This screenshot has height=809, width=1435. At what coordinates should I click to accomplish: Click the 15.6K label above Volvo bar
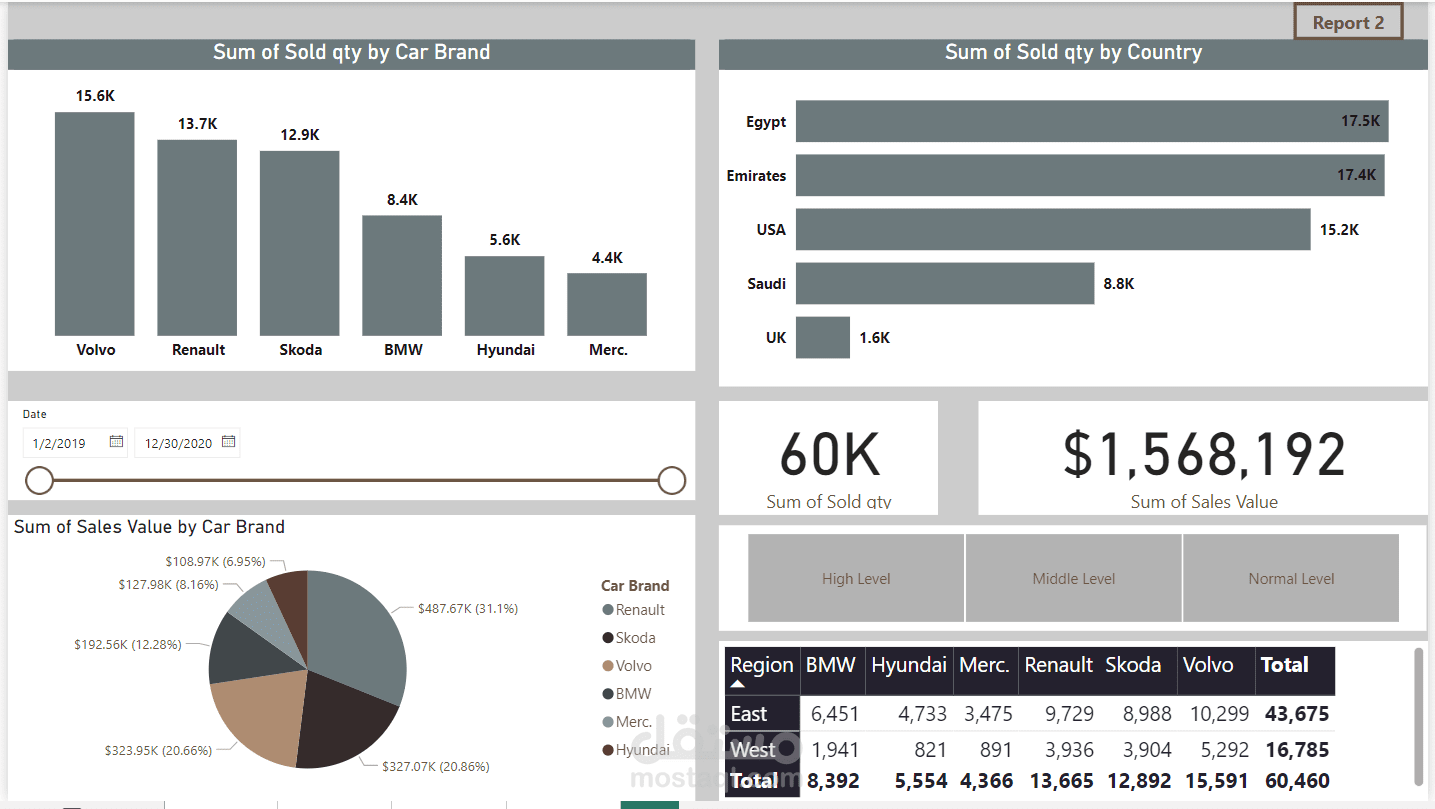[95, 96]
